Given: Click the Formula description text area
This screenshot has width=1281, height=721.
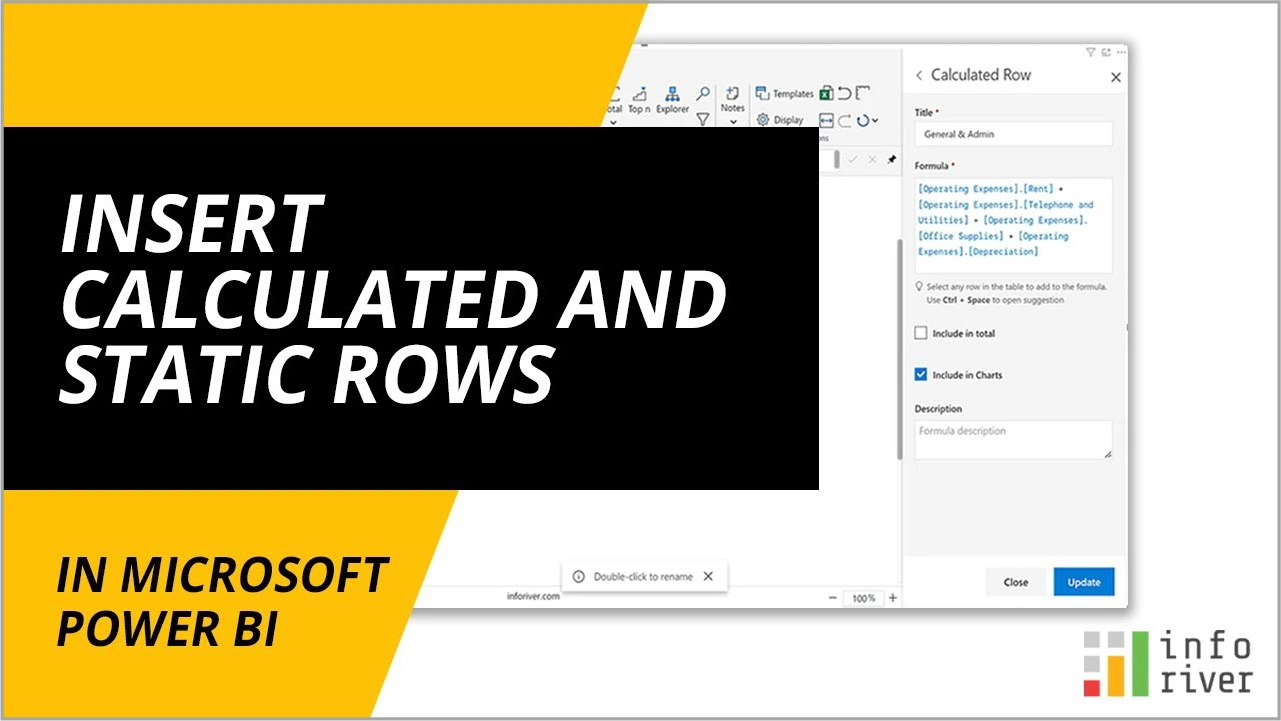Looking at the screenshot, I should [x=1013, y=440].
